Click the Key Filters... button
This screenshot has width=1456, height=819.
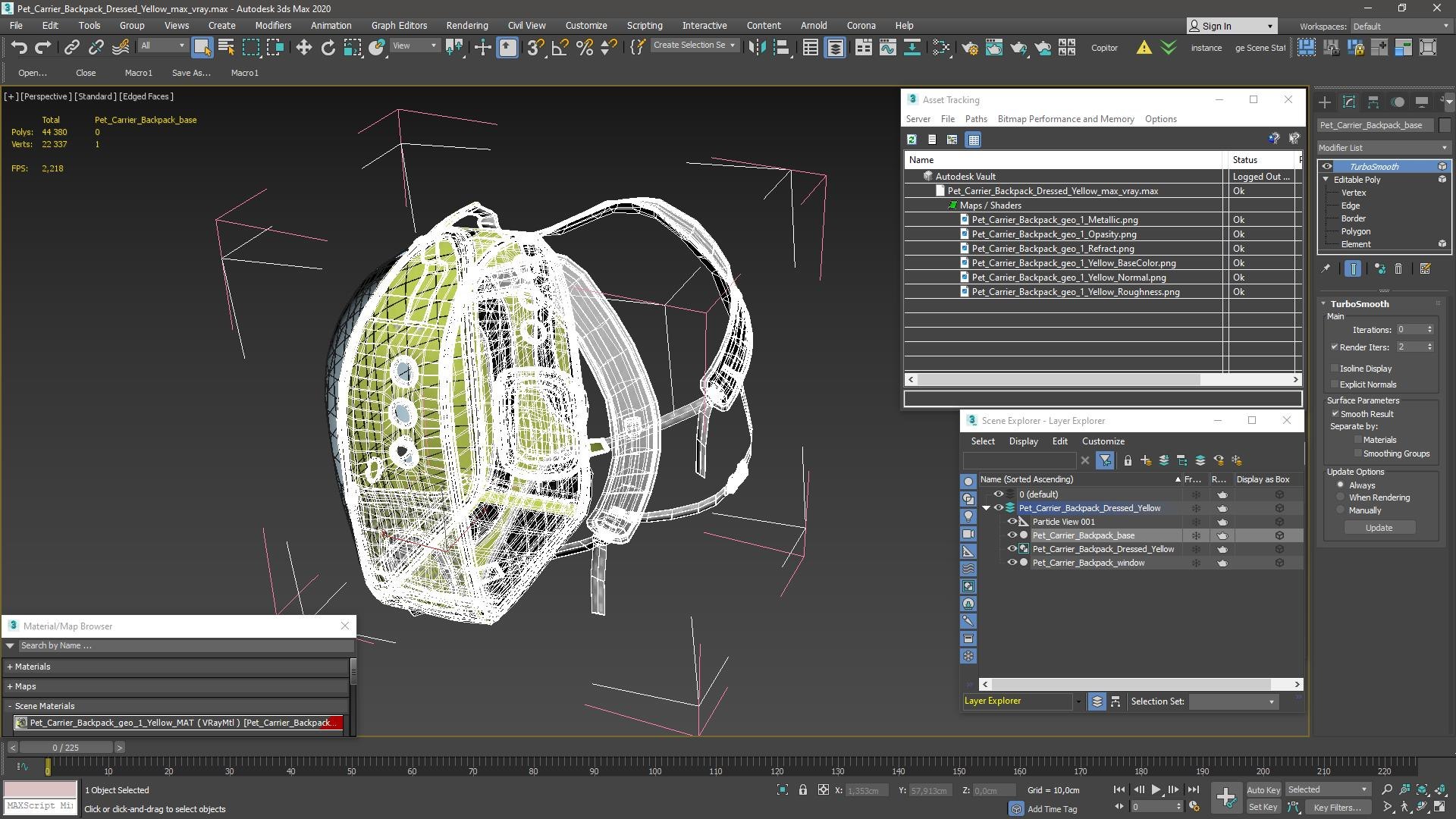pyautogui.click(x=1337, y=808)
